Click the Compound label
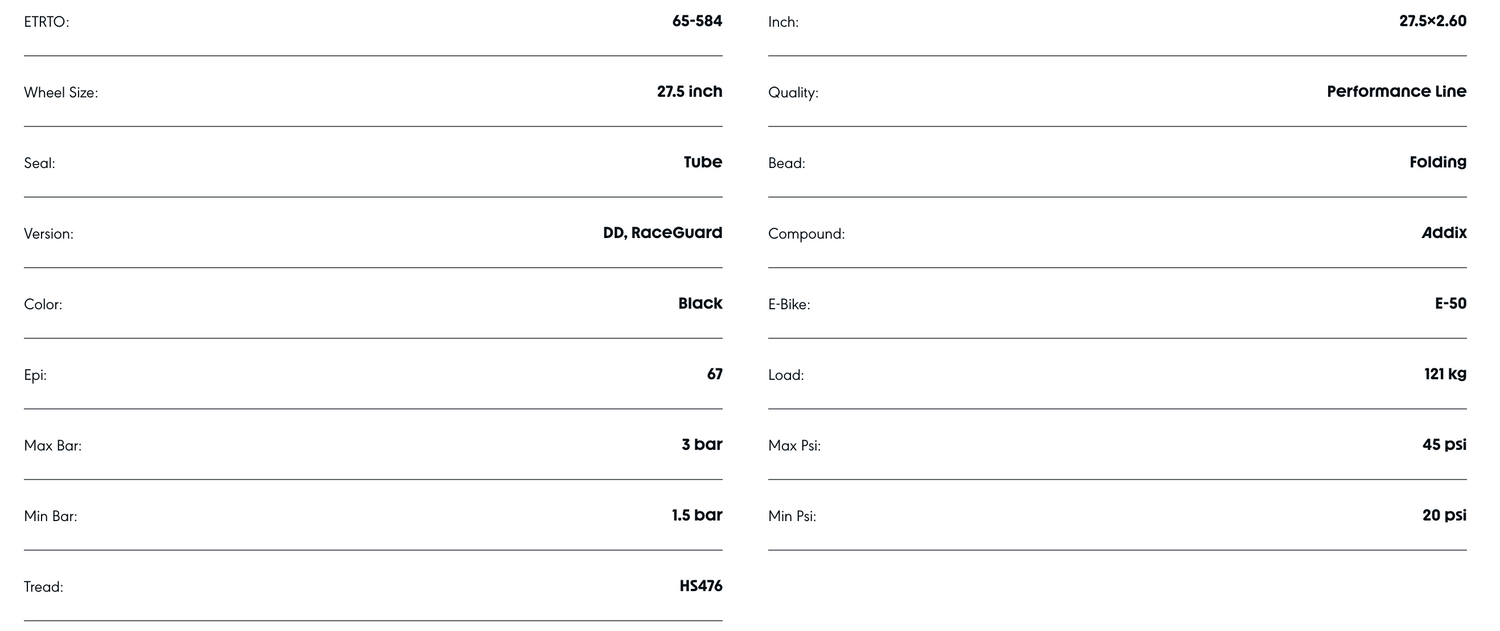This screenshot has width=1500, height=631. pos(806,234)
